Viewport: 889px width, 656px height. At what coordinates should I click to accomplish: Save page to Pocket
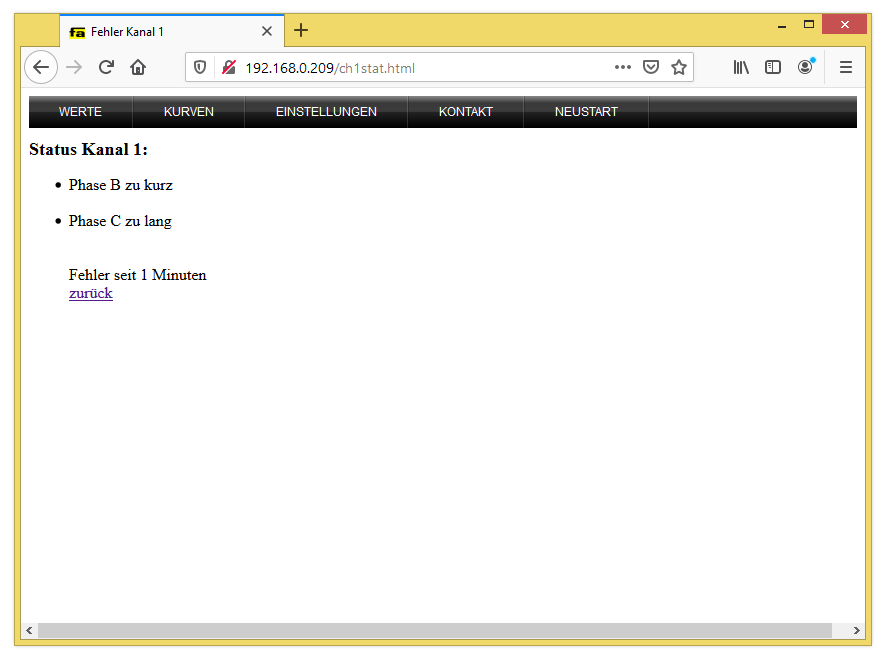651,67
